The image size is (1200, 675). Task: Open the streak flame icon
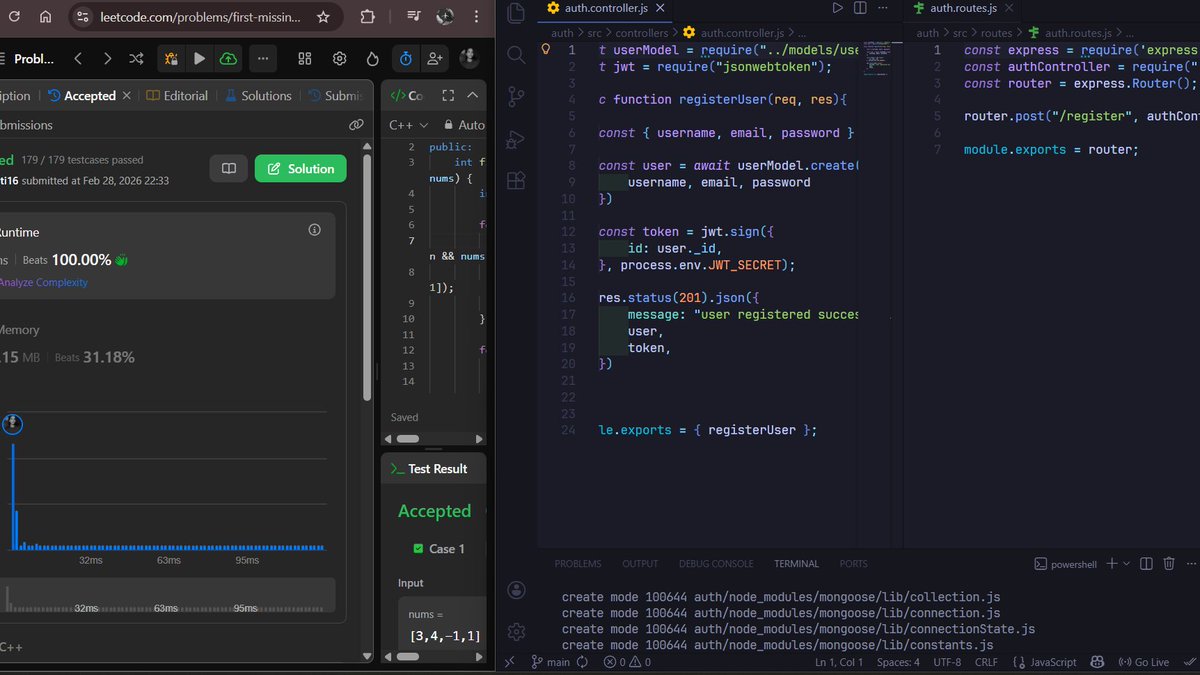(372, 59)
